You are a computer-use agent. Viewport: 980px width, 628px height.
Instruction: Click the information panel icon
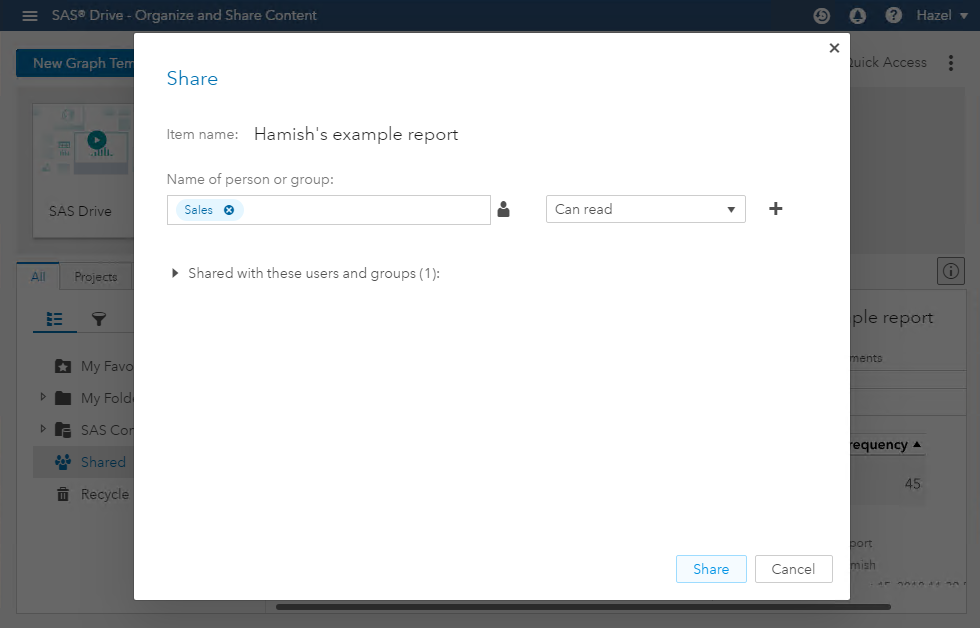950,270
